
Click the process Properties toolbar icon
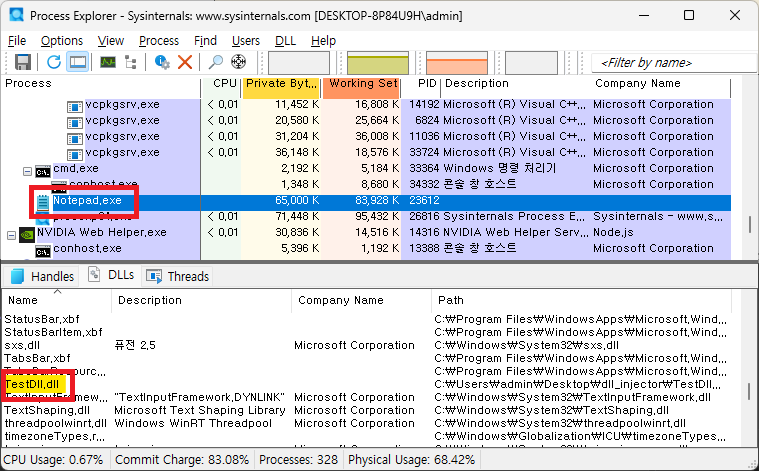point(163,62)
